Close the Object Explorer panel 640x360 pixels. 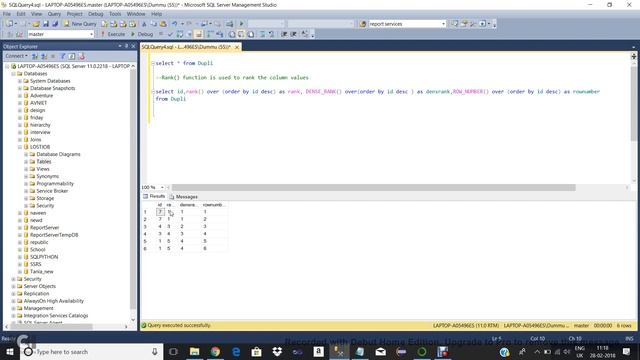tap(133, 47)
